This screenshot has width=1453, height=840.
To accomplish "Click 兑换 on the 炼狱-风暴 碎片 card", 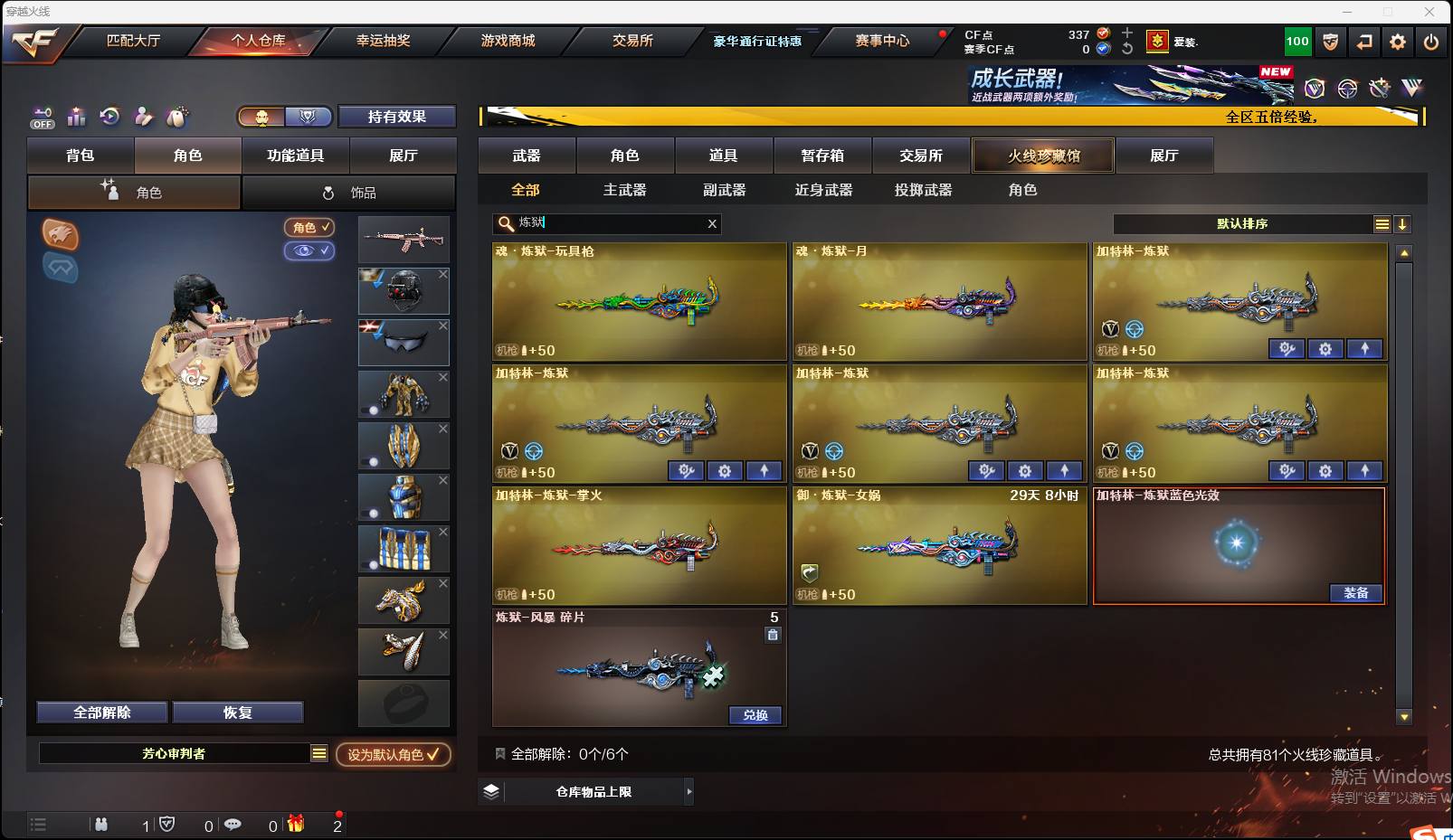I will pos(755,715).
